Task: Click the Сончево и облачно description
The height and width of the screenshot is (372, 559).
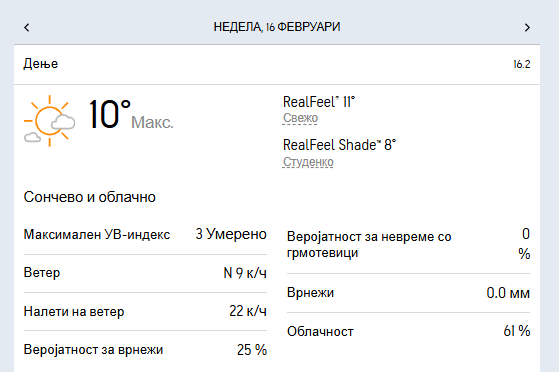Action: pyautogui.click(x=89, y=197)
